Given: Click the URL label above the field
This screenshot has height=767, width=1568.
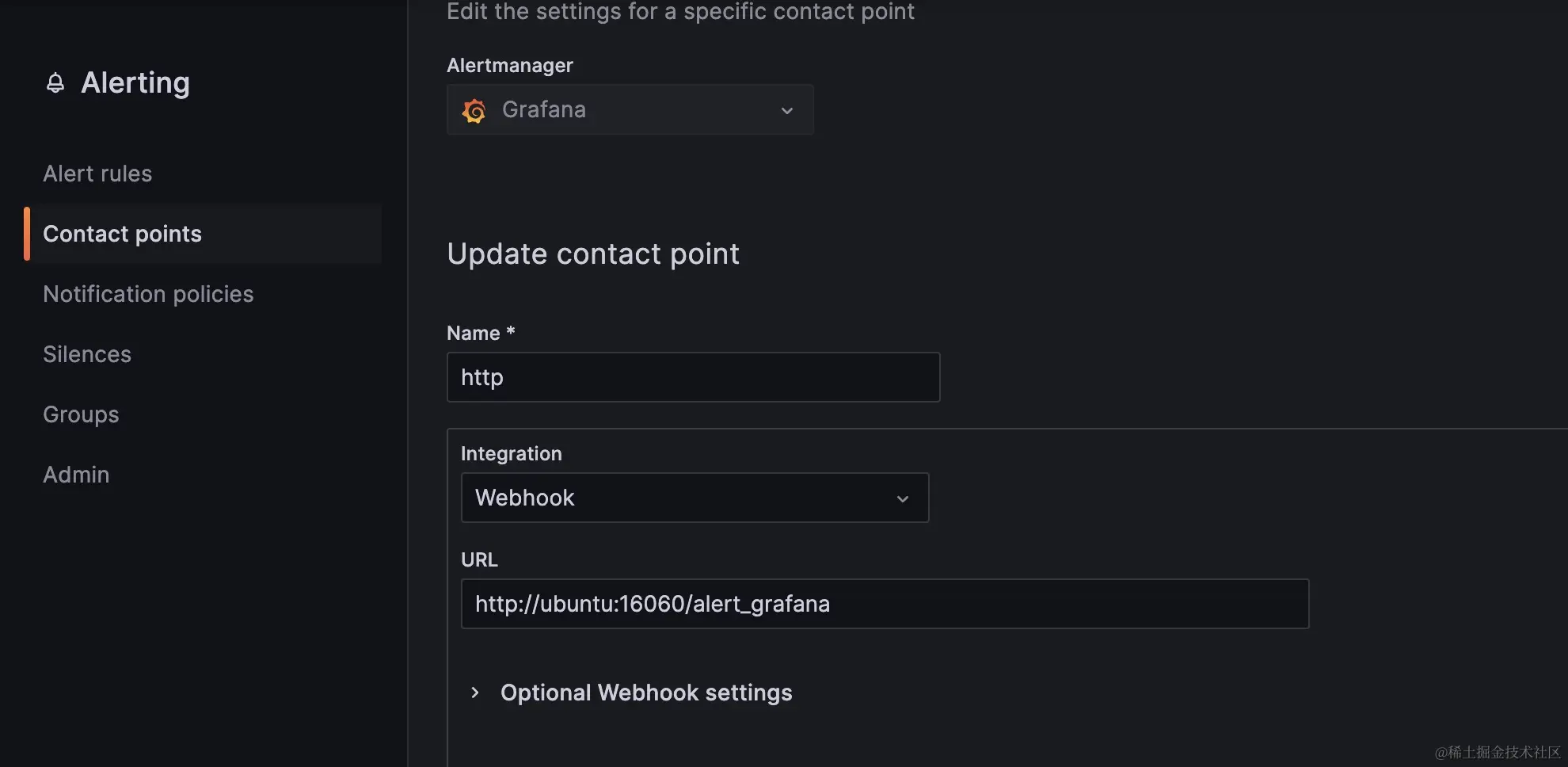Looking at the screenshot, I should [479, 559].
